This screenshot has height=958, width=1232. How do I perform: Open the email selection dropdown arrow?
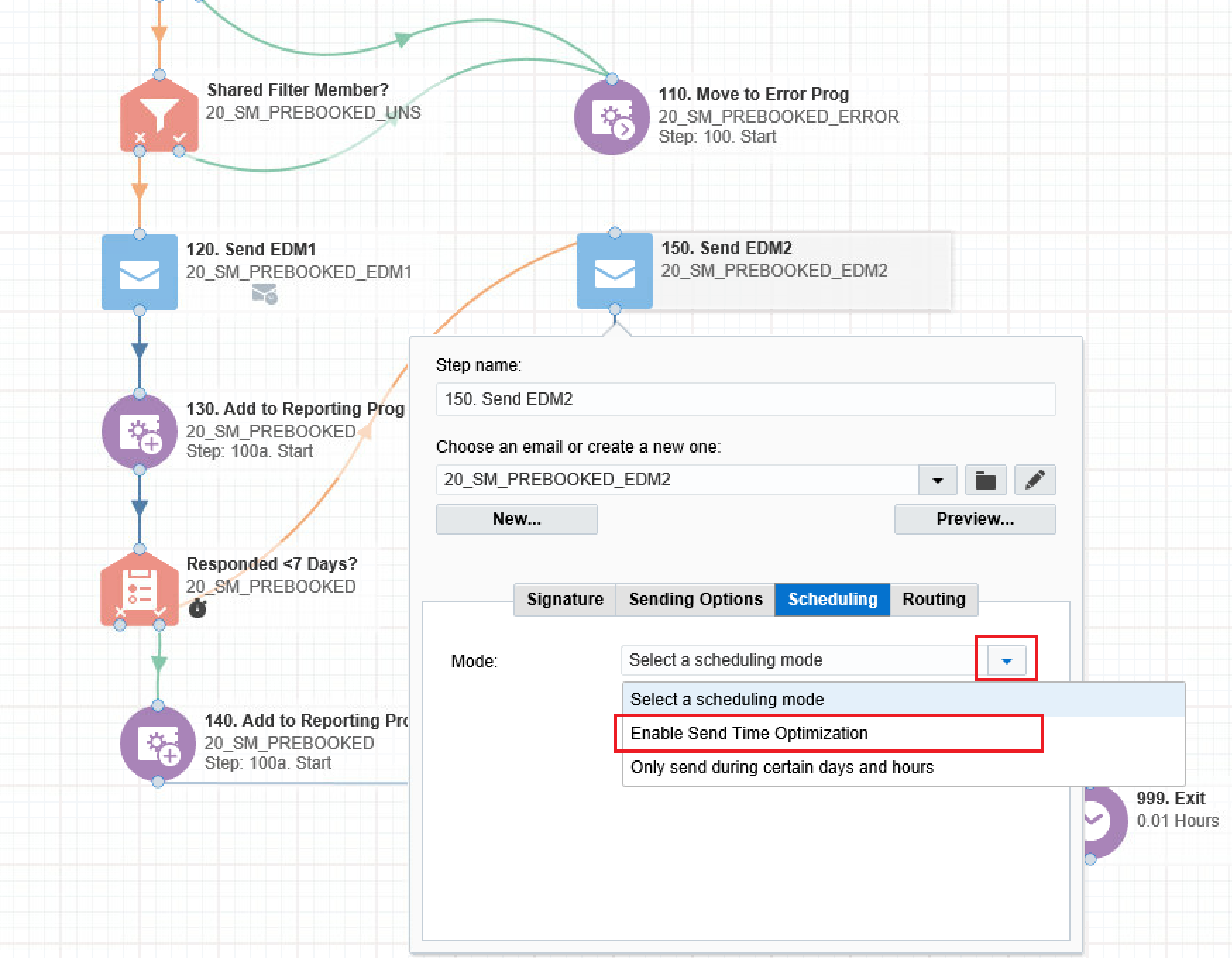(937, 480)
